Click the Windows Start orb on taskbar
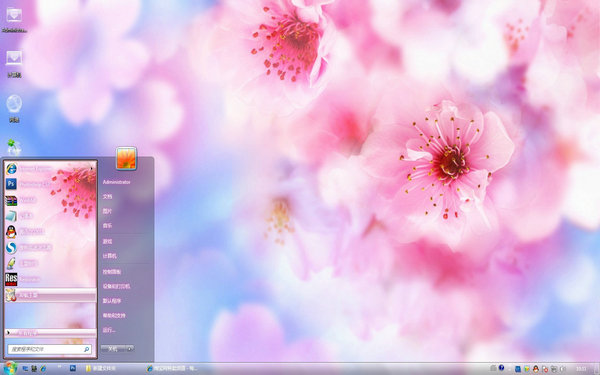The image size is (600, 375). coord(10,368)
